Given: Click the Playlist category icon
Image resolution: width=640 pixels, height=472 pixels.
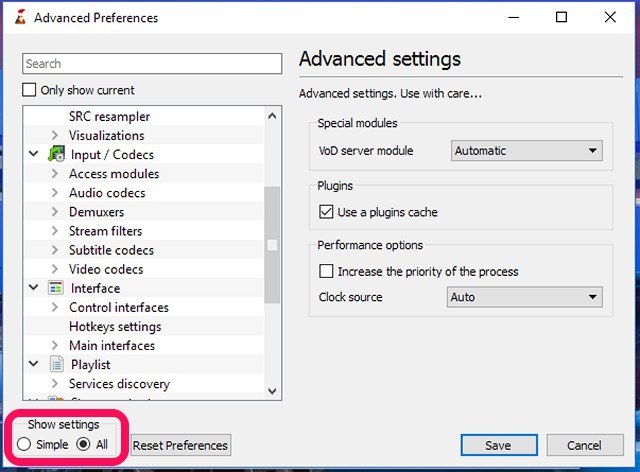Looking at the screenshot, I should point(56,365).
